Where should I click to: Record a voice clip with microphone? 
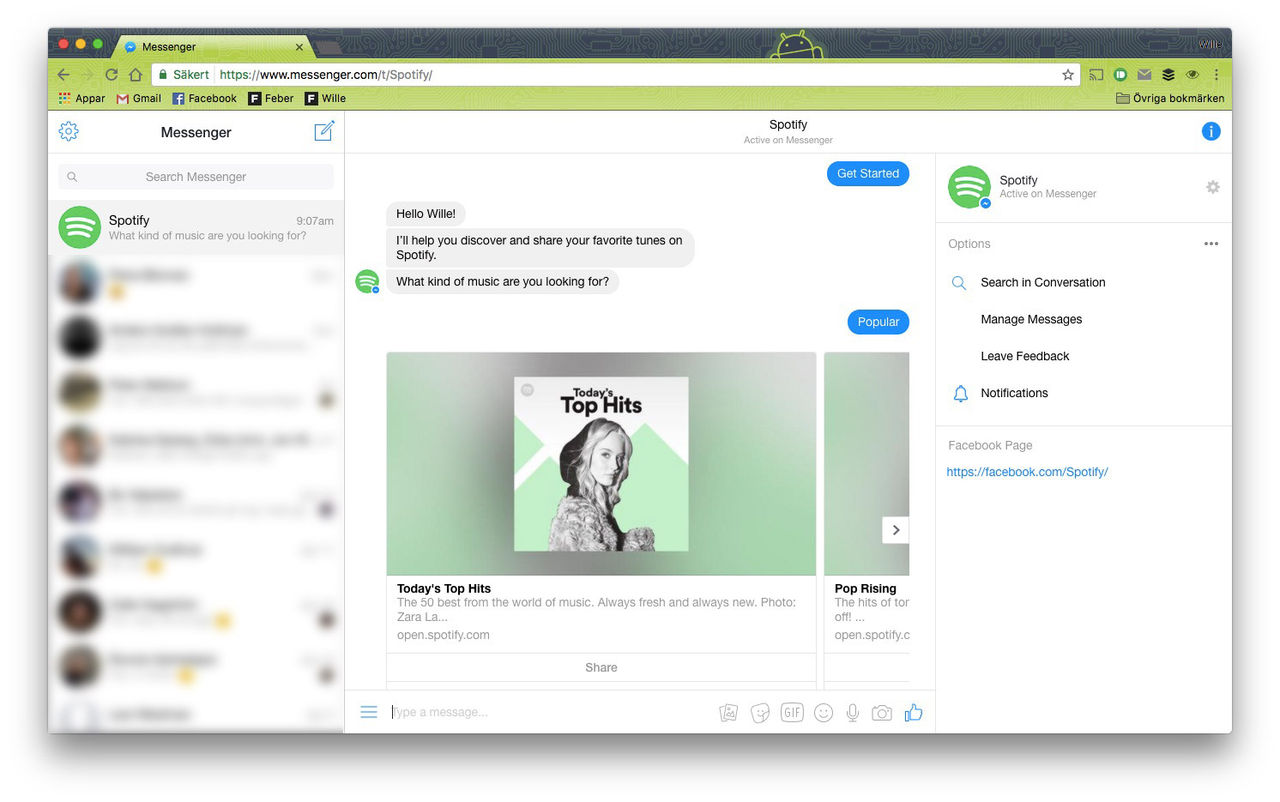pyautogui.click(x=853, y=713)
